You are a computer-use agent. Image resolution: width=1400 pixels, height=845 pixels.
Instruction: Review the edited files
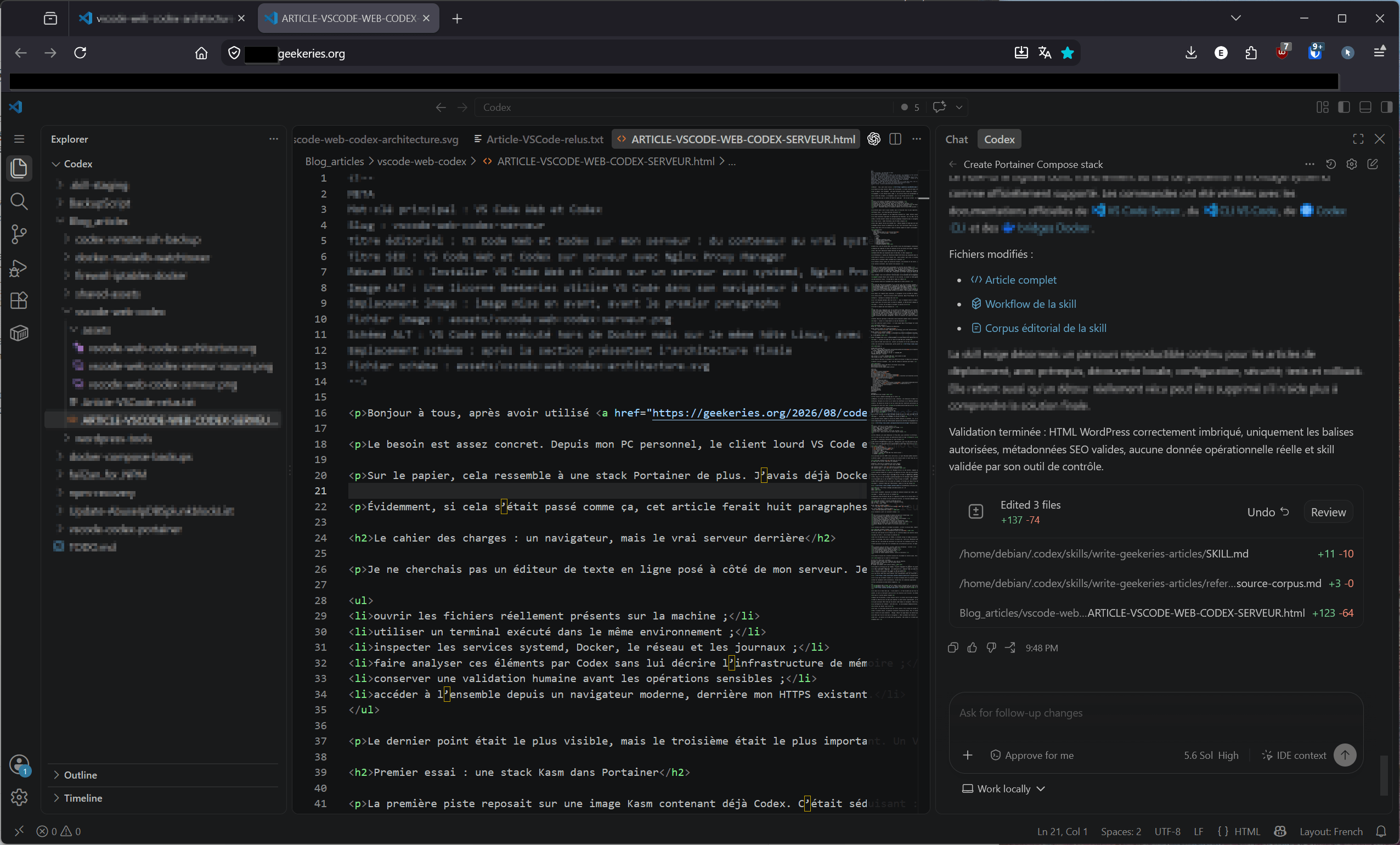tap(1328, 512)
